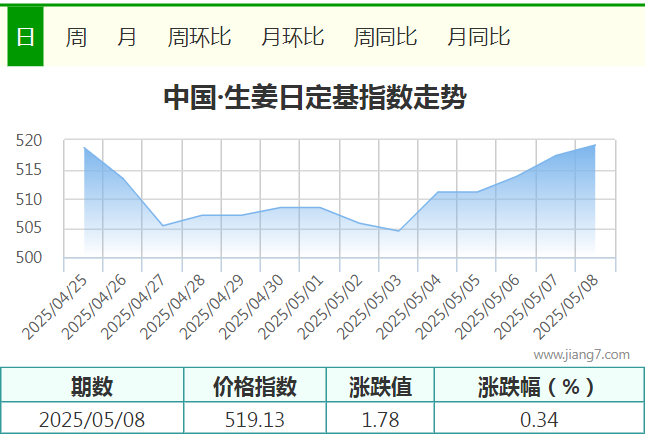
Task: Select the 日 (daily) tab
Action: 25,37
